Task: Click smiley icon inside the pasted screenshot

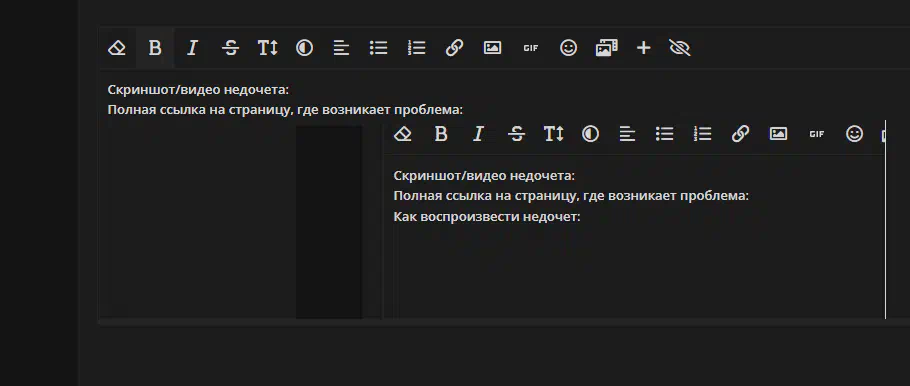Action: [854, 134]
